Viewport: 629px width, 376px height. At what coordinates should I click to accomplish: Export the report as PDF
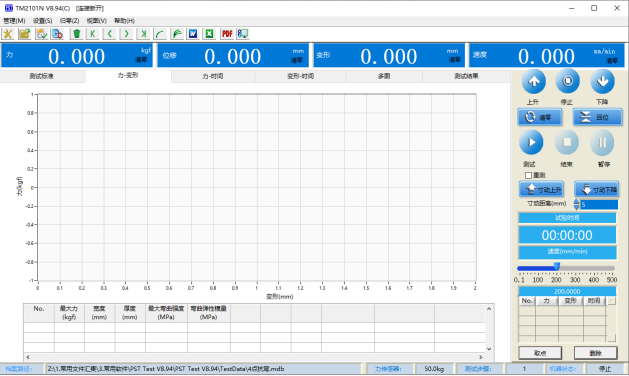[x=227, y=34]
